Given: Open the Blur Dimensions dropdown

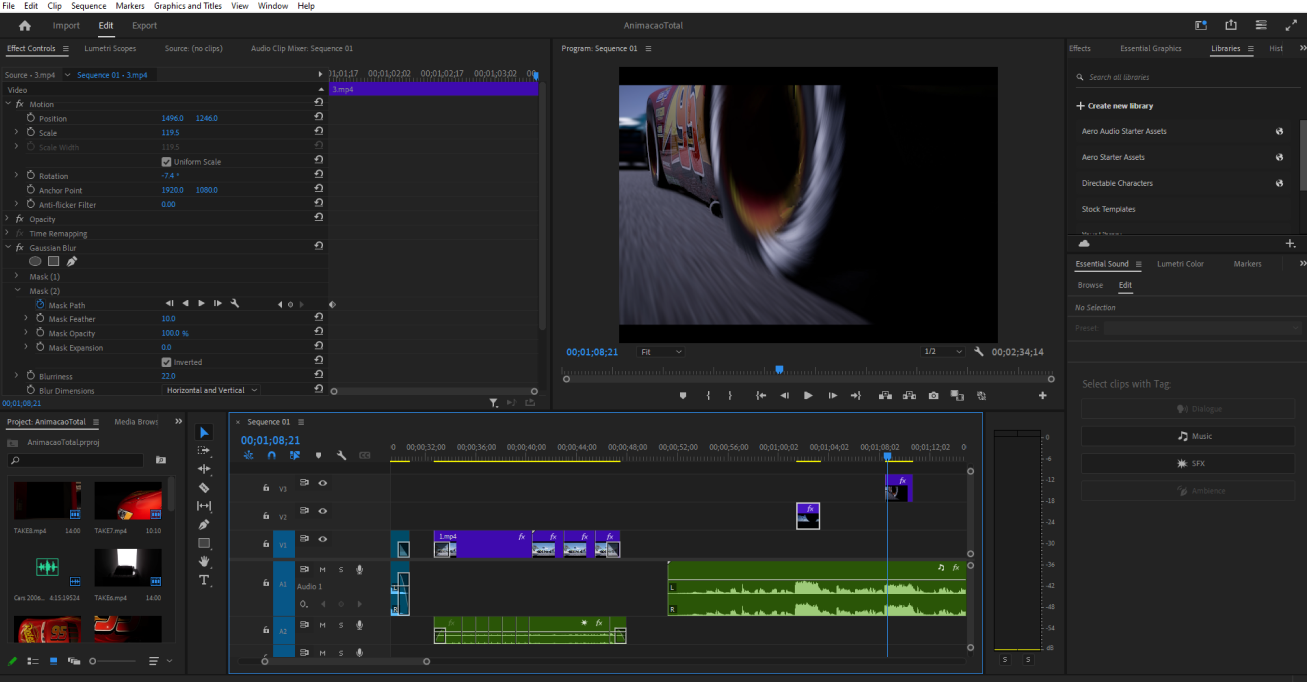Looking at the screenshot, I should (x=211, y=390).
